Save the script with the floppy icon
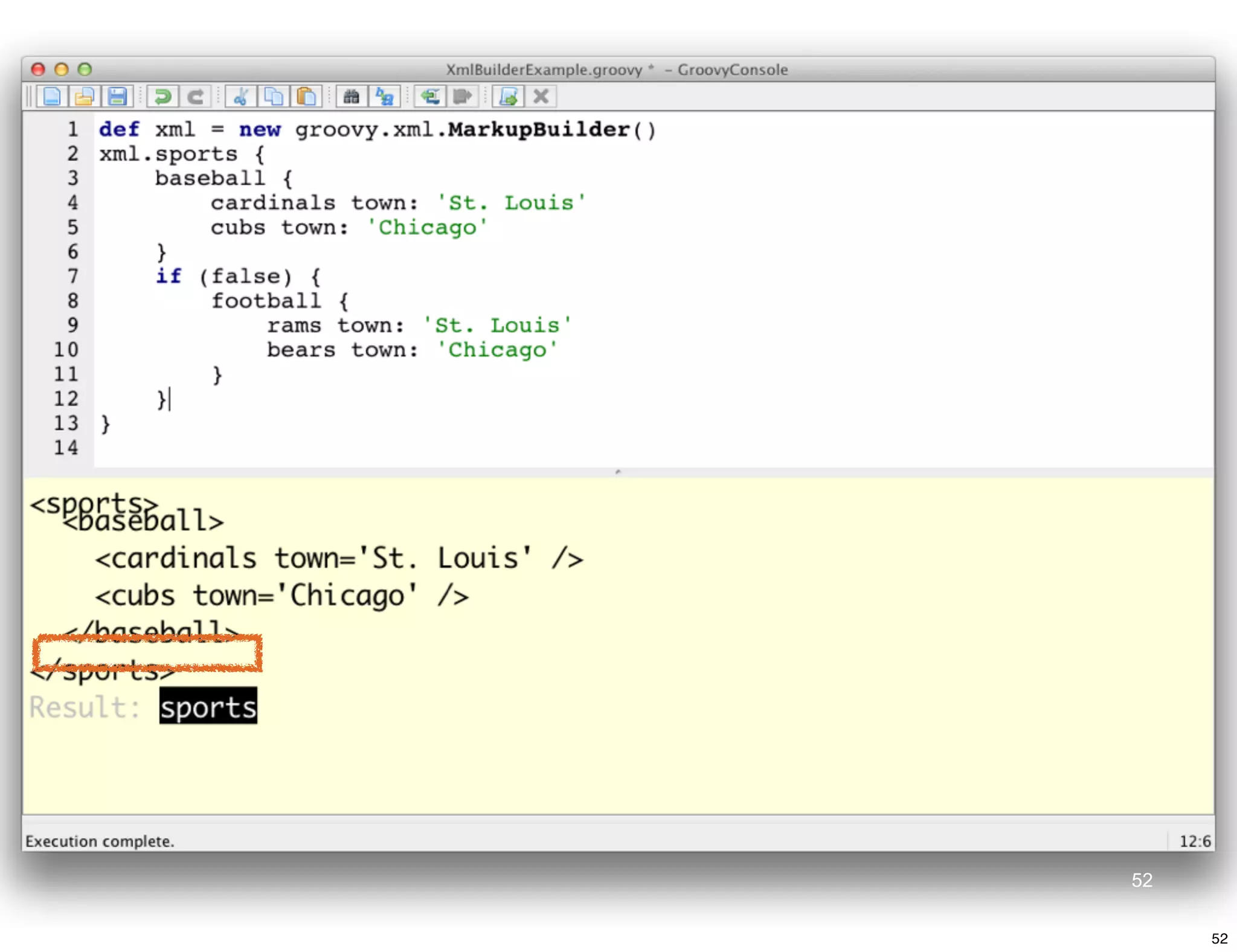This screenshot has height=952, width=1237. pyautogui.click(x=117, y=97)
